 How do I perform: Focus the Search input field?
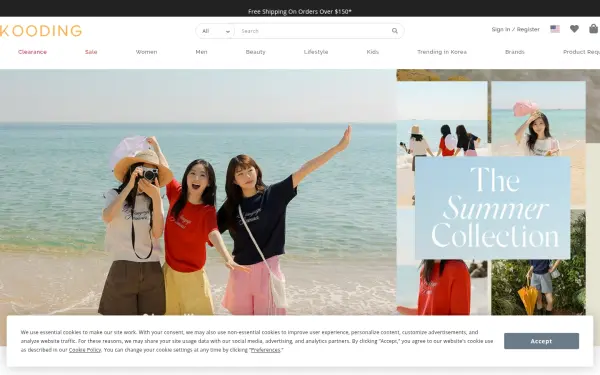tap(313, 31)
